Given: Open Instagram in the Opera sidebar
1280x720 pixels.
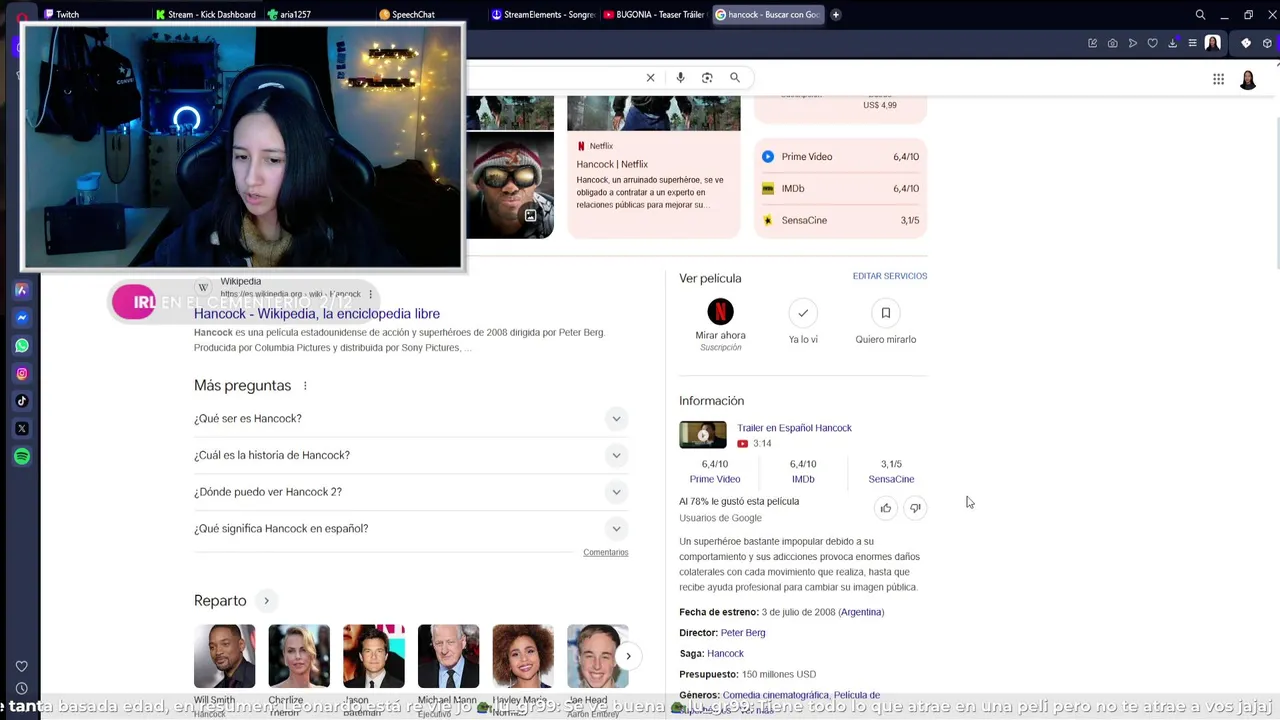Looking at the screenshot, I should 22,373.
